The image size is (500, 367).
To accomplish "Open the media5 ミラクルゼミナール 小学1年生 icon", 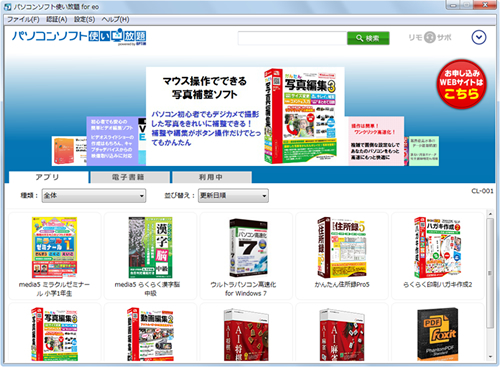I will point(54,247).
